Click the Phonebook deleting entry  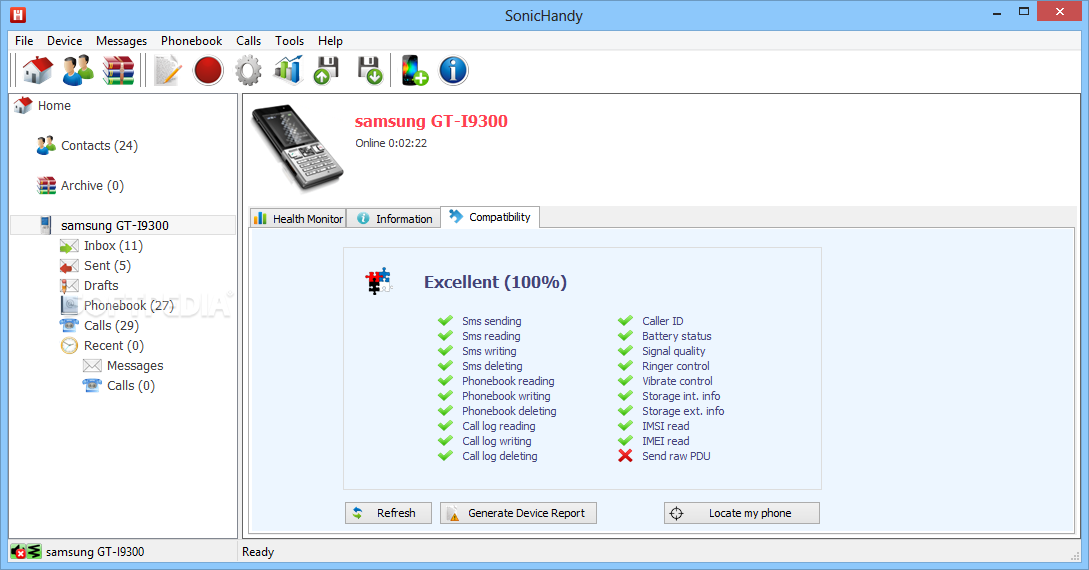pos(509,411)
